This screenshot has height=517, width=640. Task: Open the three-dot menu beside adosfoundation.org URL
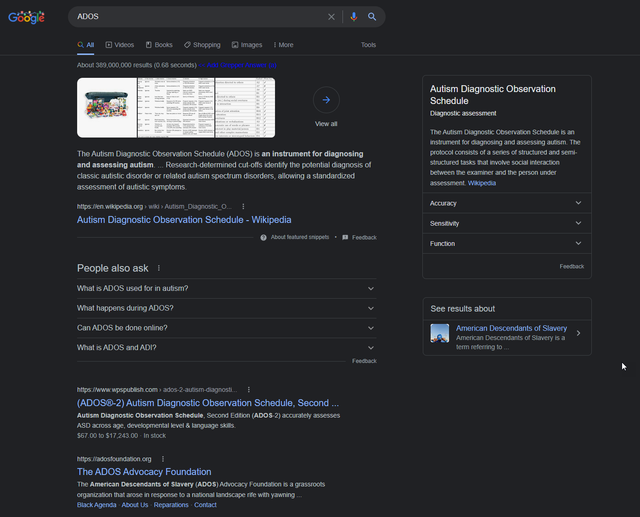(162, 459)
